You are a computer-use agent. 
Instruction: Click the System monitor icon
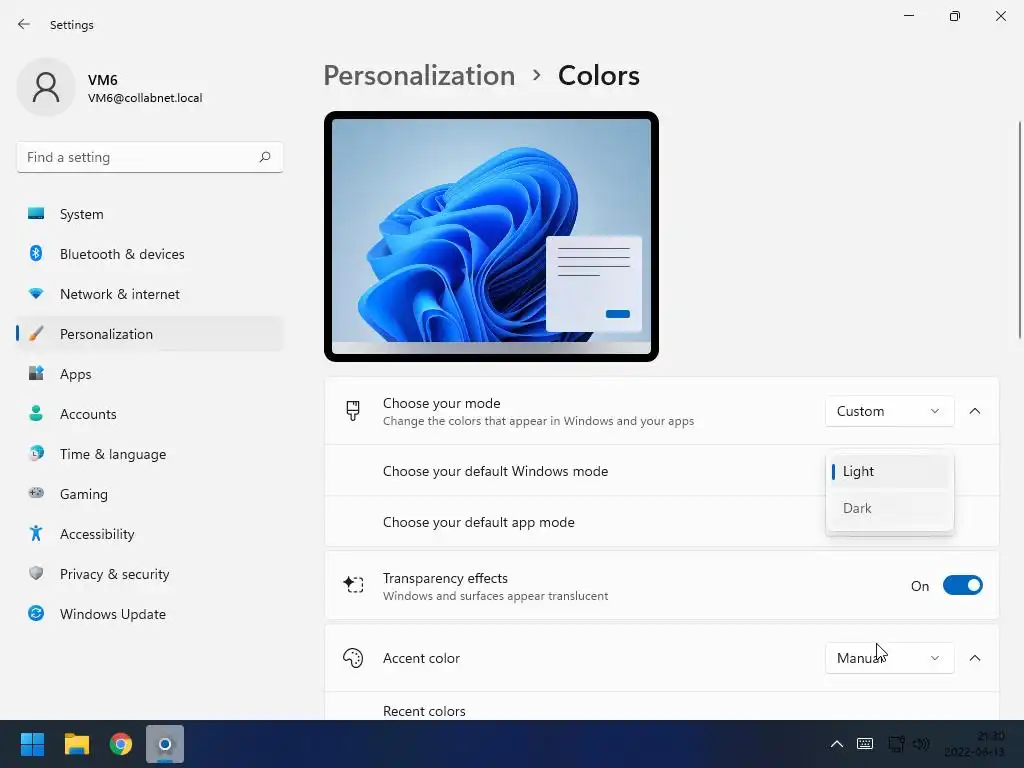(x=36, y=214)
